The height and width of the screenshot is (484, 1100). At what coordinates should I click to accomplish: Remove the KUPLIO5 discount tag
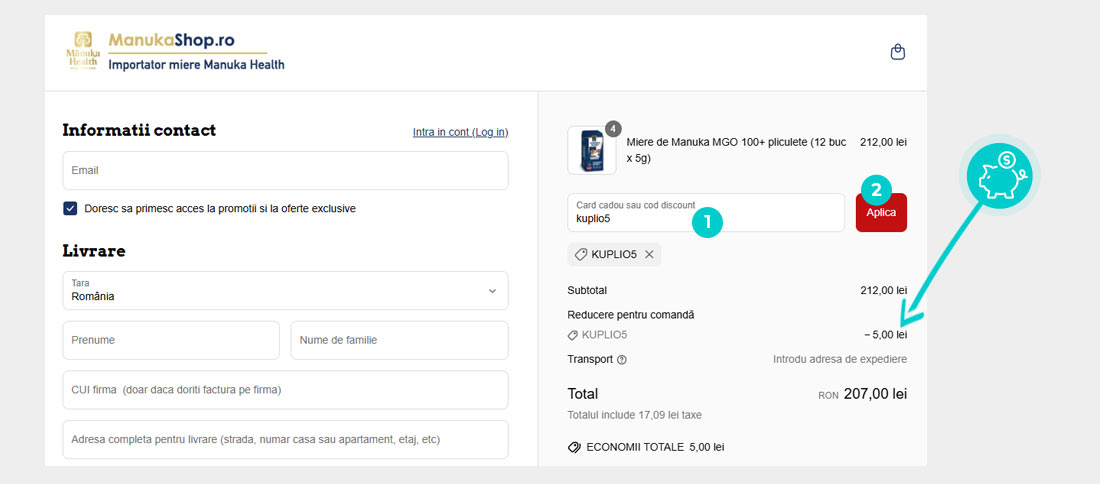click(649, 255)
